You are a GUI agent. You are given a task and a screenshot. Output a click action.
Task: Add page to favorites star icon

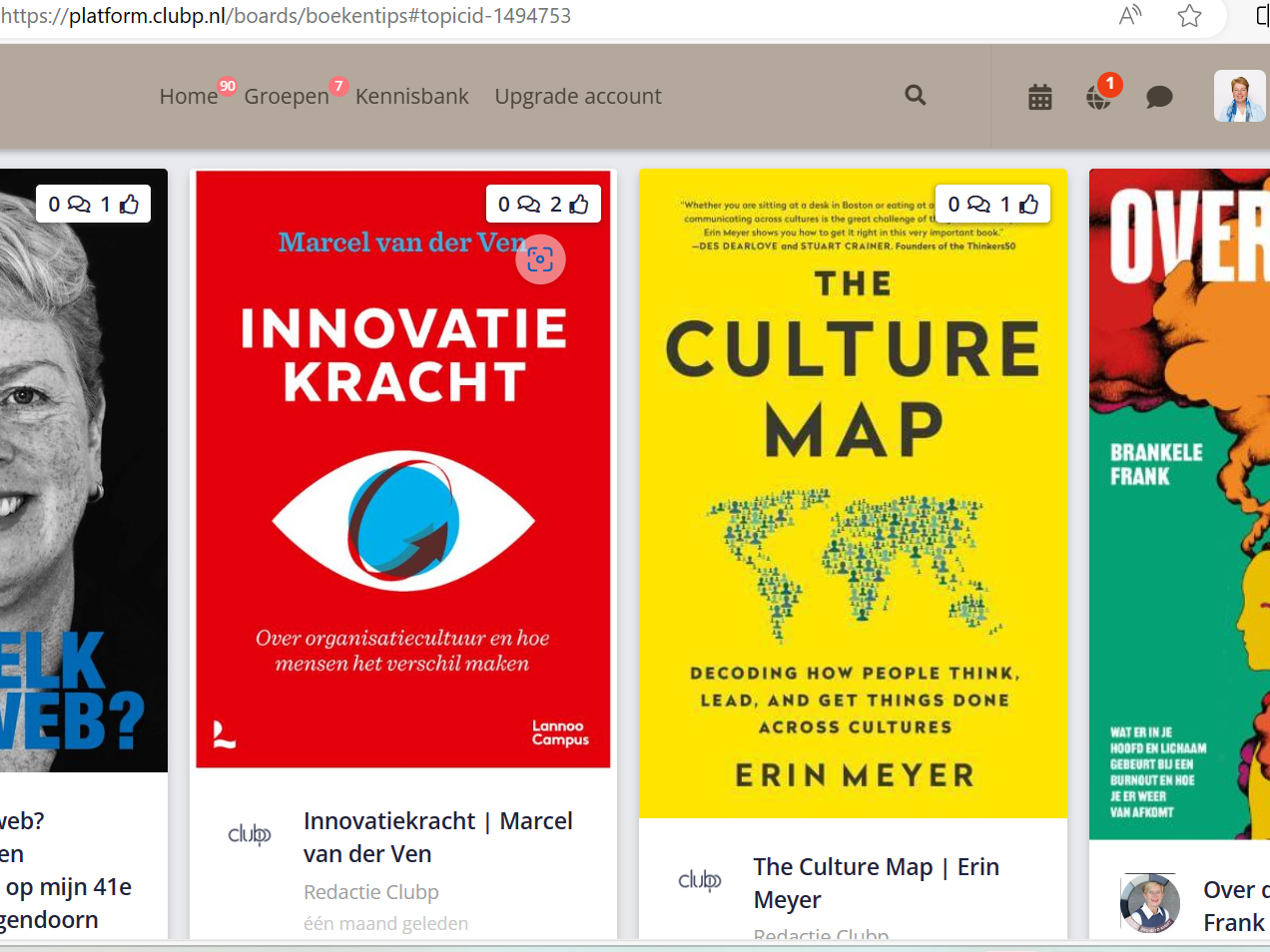click(1189, 16)
